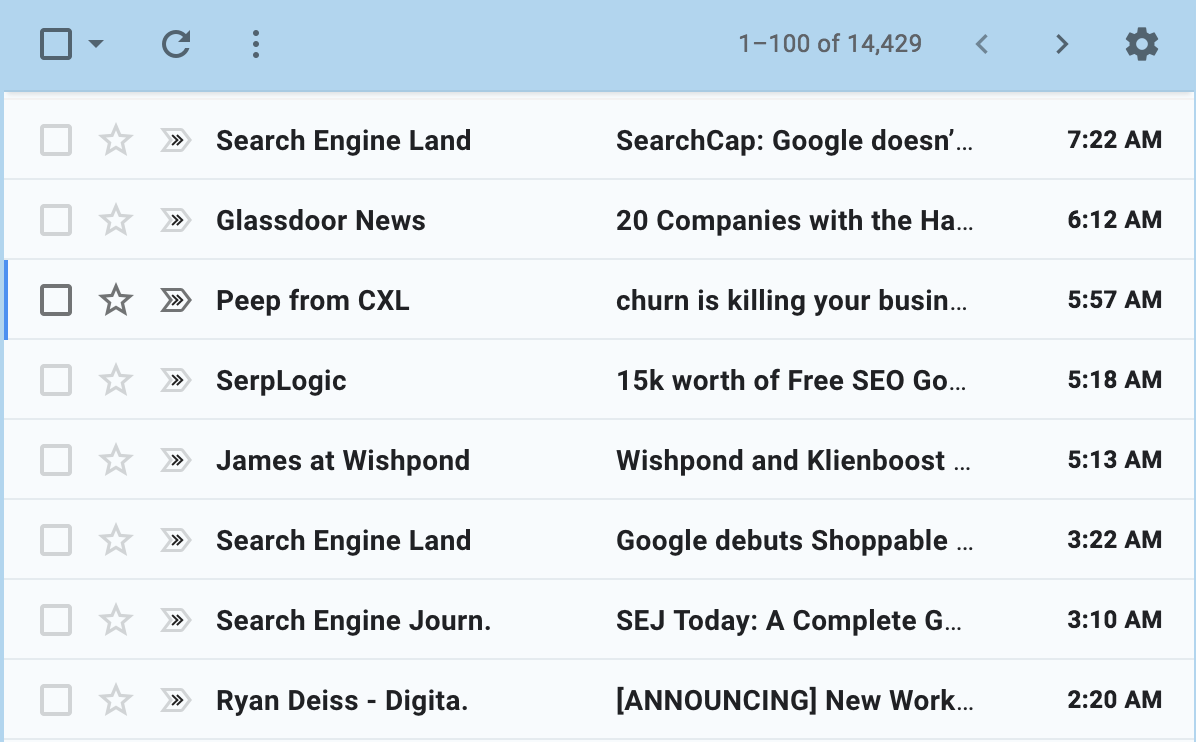The image size is (1196, 742).
Task: Click sender name 'James at Wishpond'
Action: tap(342, 461)
